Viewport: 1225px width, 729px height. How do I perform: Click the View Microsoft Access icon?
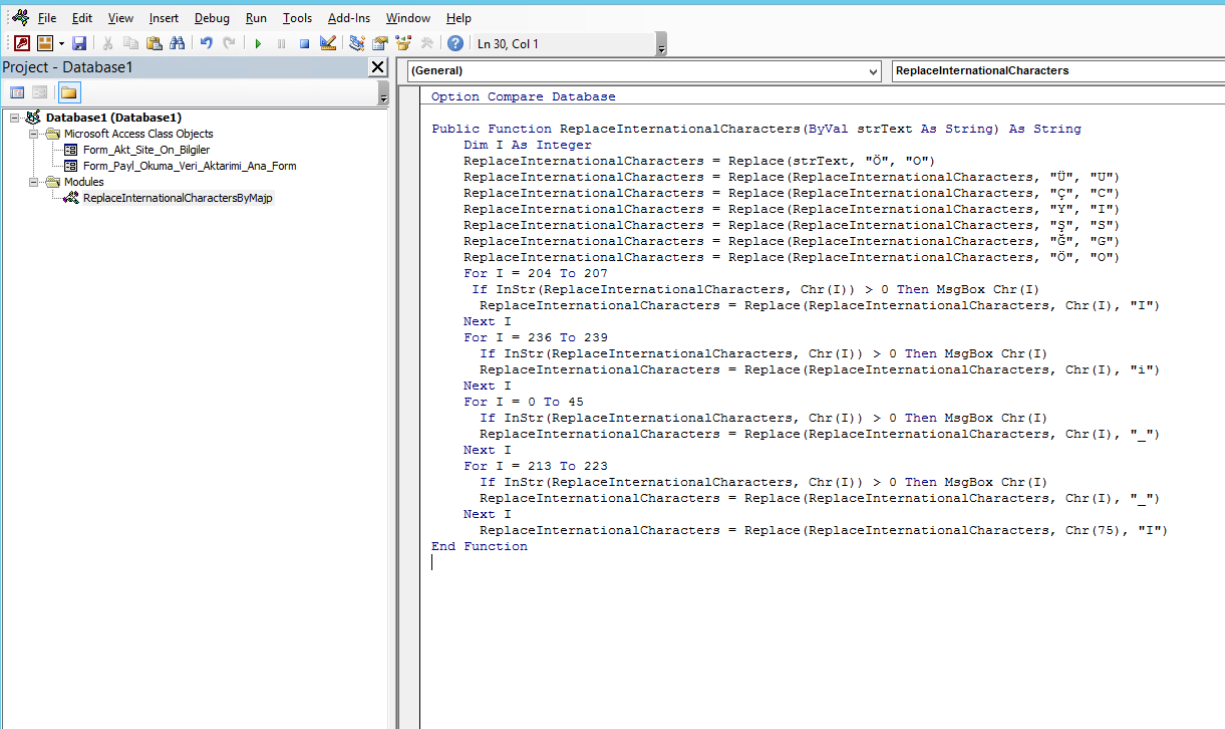(21, 43)
